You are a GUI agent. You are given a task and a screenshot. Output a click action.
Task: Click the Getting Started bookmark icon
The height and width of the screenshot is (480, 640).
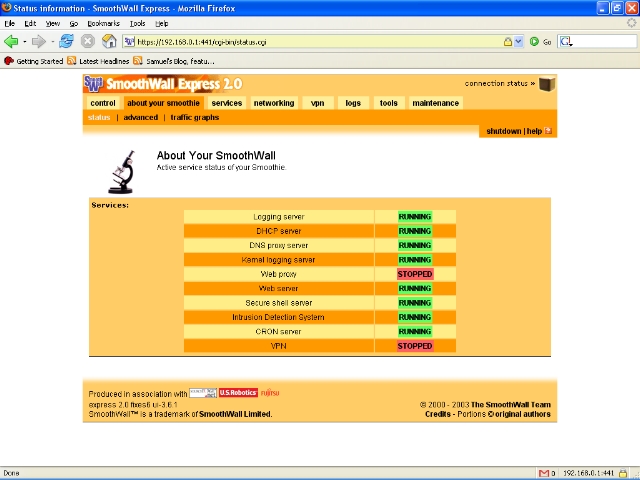9,61
